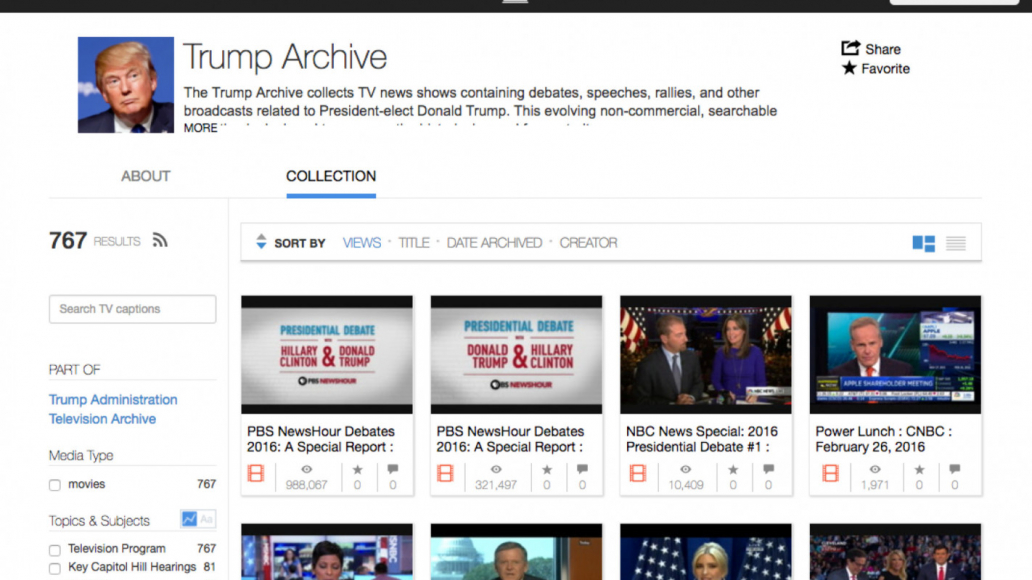Image resolution: width=1032 pixels, height=580 pixels.
Task: Open the ABOUT tab
Action: point(145,176)
